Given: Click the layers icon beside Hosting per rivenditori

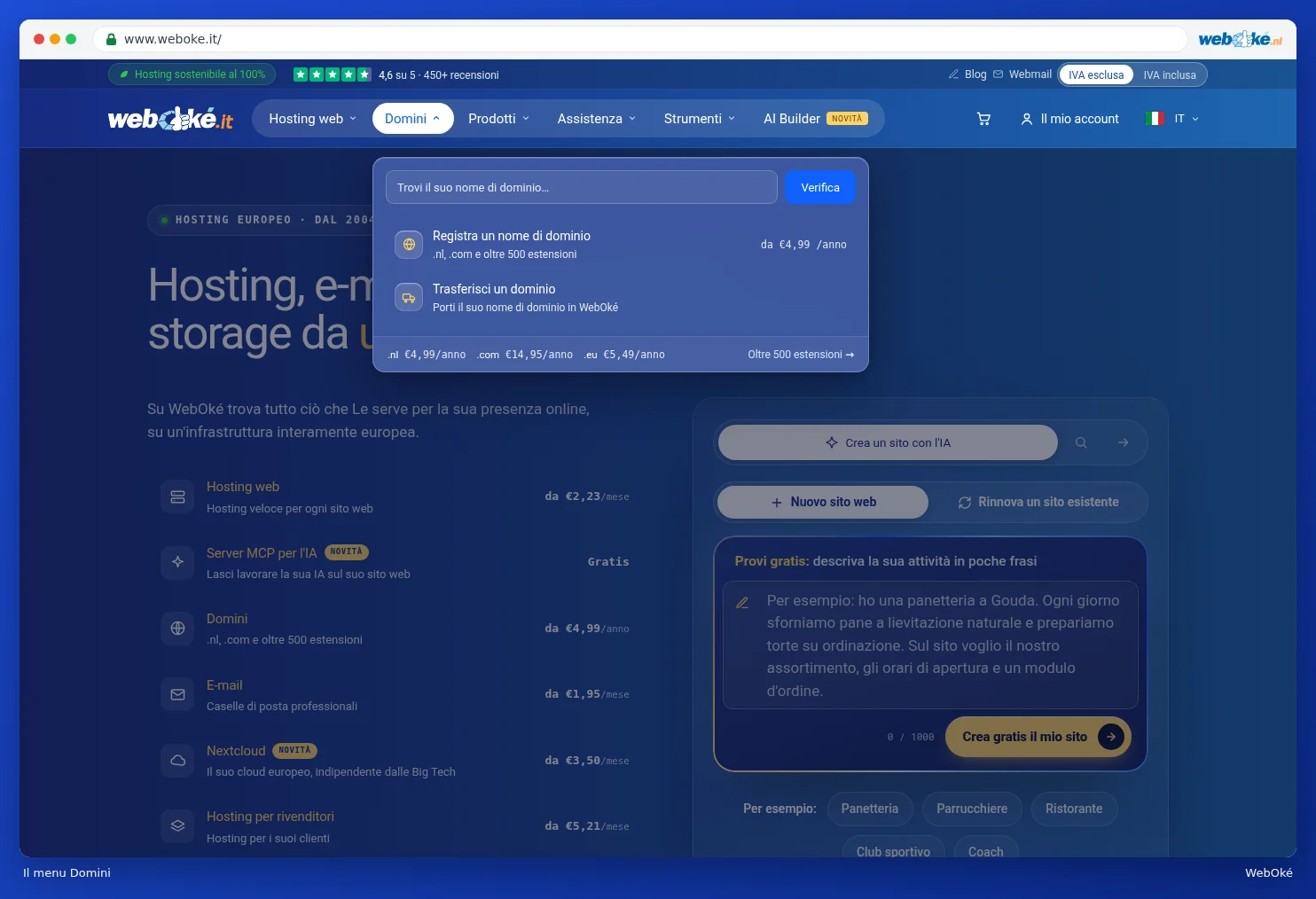Looking at the screenshot, I should coord(177,826).
